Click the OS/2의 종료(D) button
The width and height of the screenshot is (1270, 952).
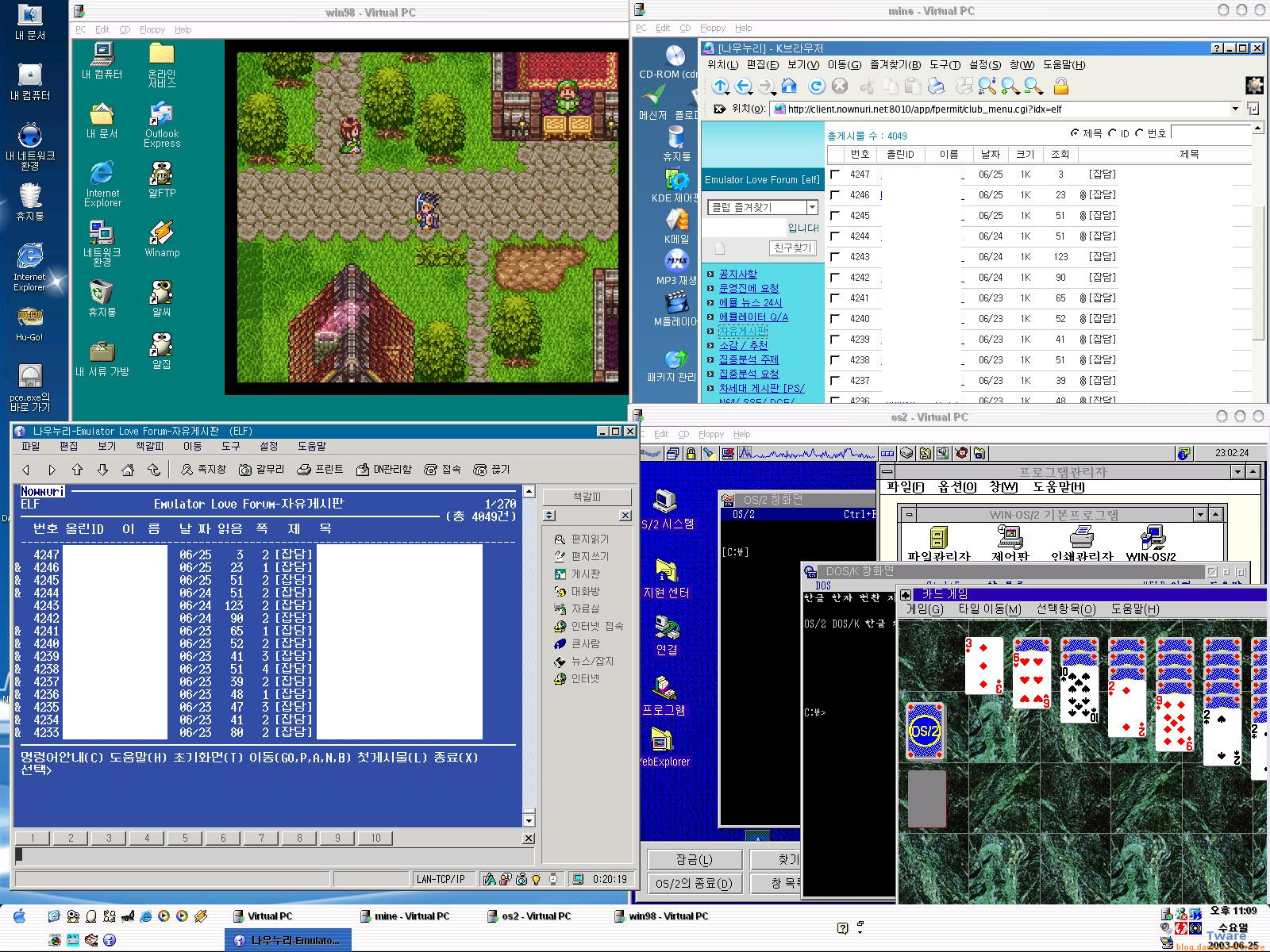(x=695, y=883)
